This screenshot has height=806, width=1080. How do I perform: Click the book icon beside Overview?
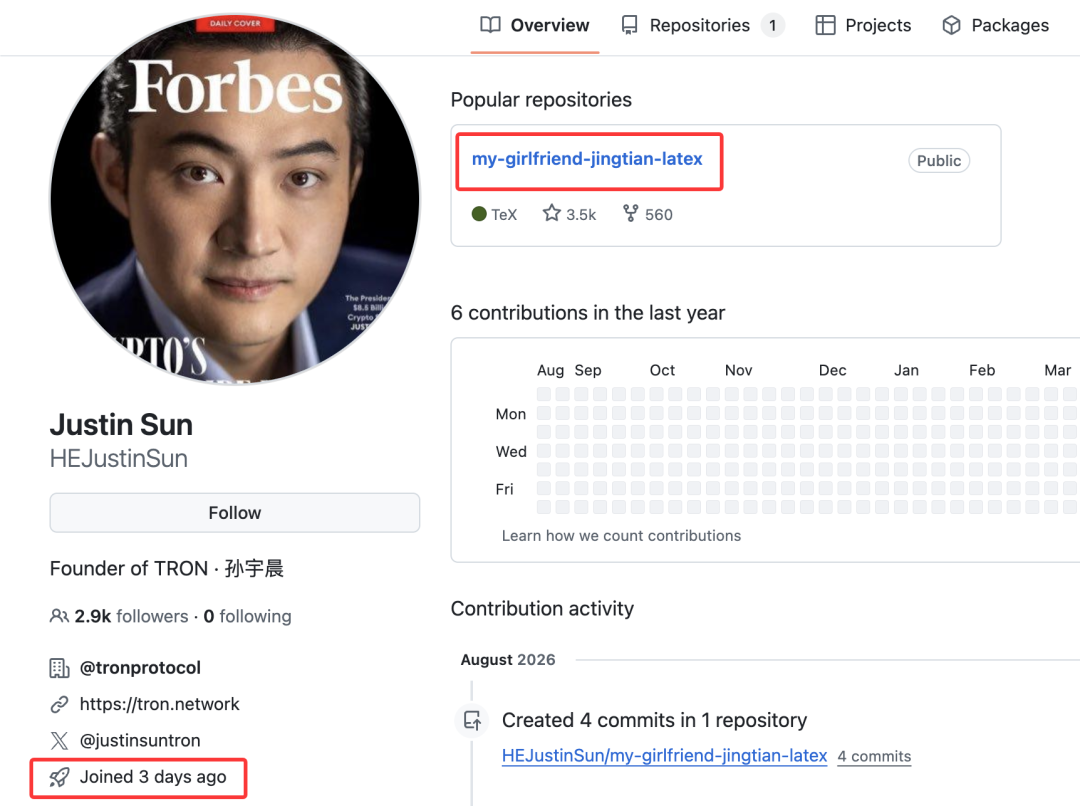[x=490, y=25]
